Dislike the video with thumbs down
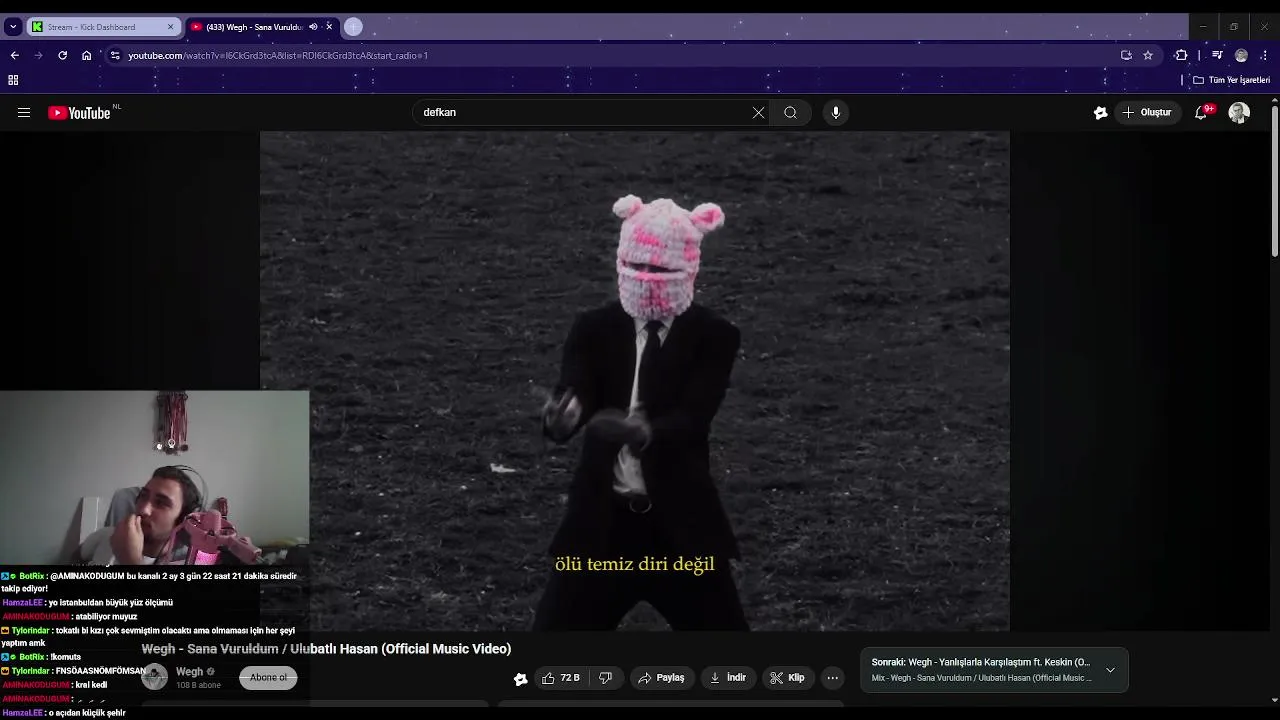Screen dimensions: 1280x720 pyautogui.click(x=605, y=678)
